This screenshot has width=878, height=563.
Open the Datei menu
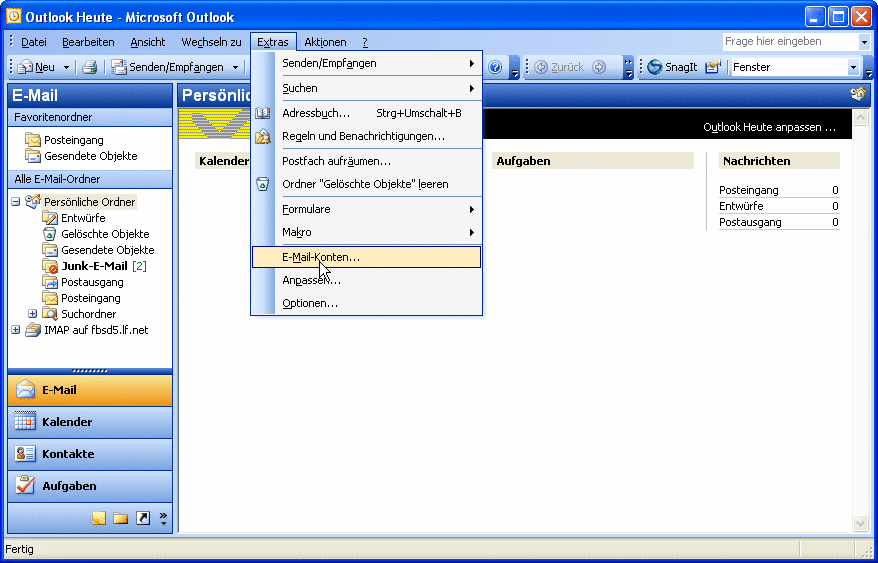[x=34, y=42]
